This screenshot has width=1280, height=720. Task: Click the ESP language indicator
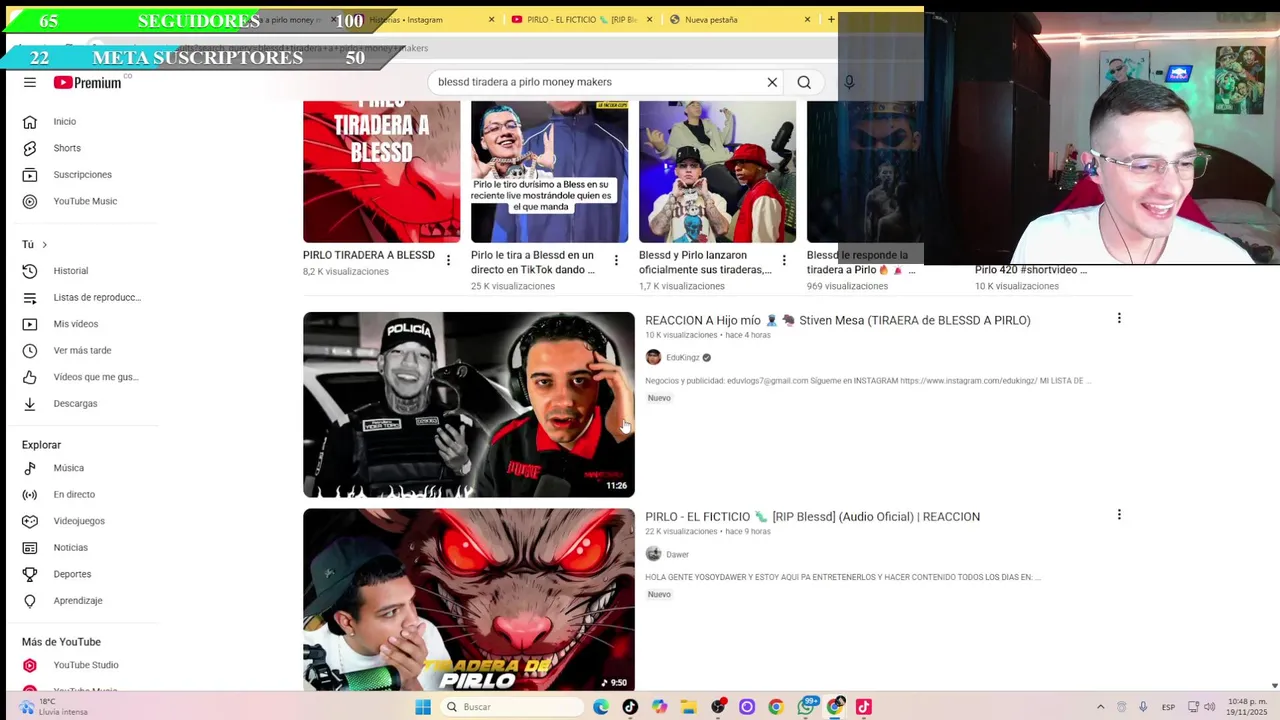pos(1168,707)
